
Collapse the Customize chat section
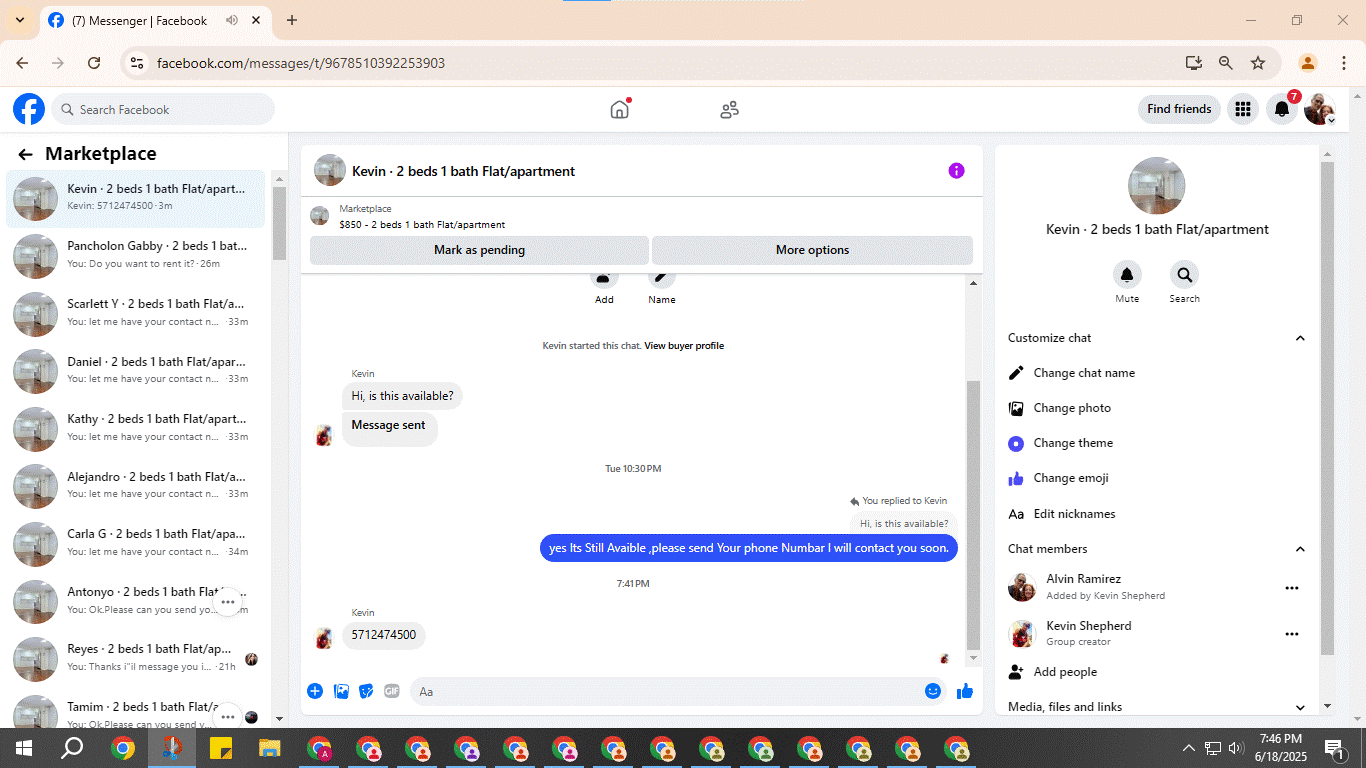[1300, 338]
